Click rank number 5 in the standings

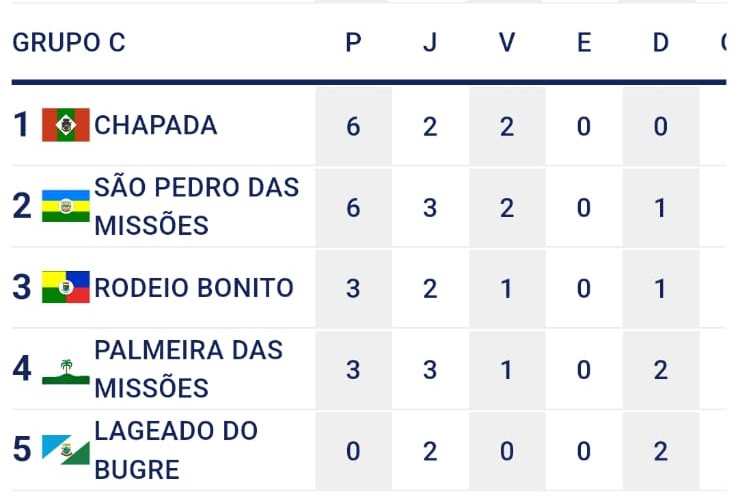[x=21, y=450]
